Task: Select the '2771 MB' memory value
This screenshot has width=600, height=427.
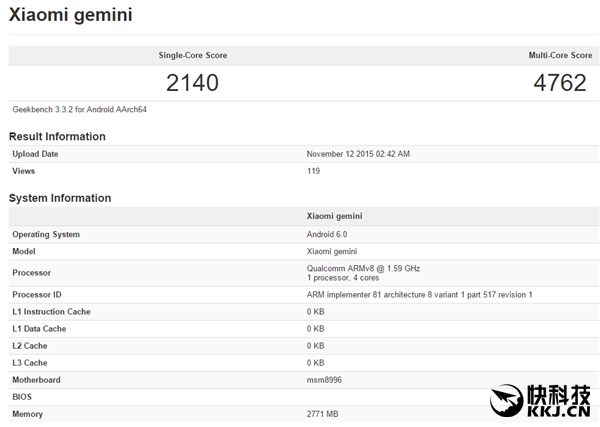Action: coord(322,414)
